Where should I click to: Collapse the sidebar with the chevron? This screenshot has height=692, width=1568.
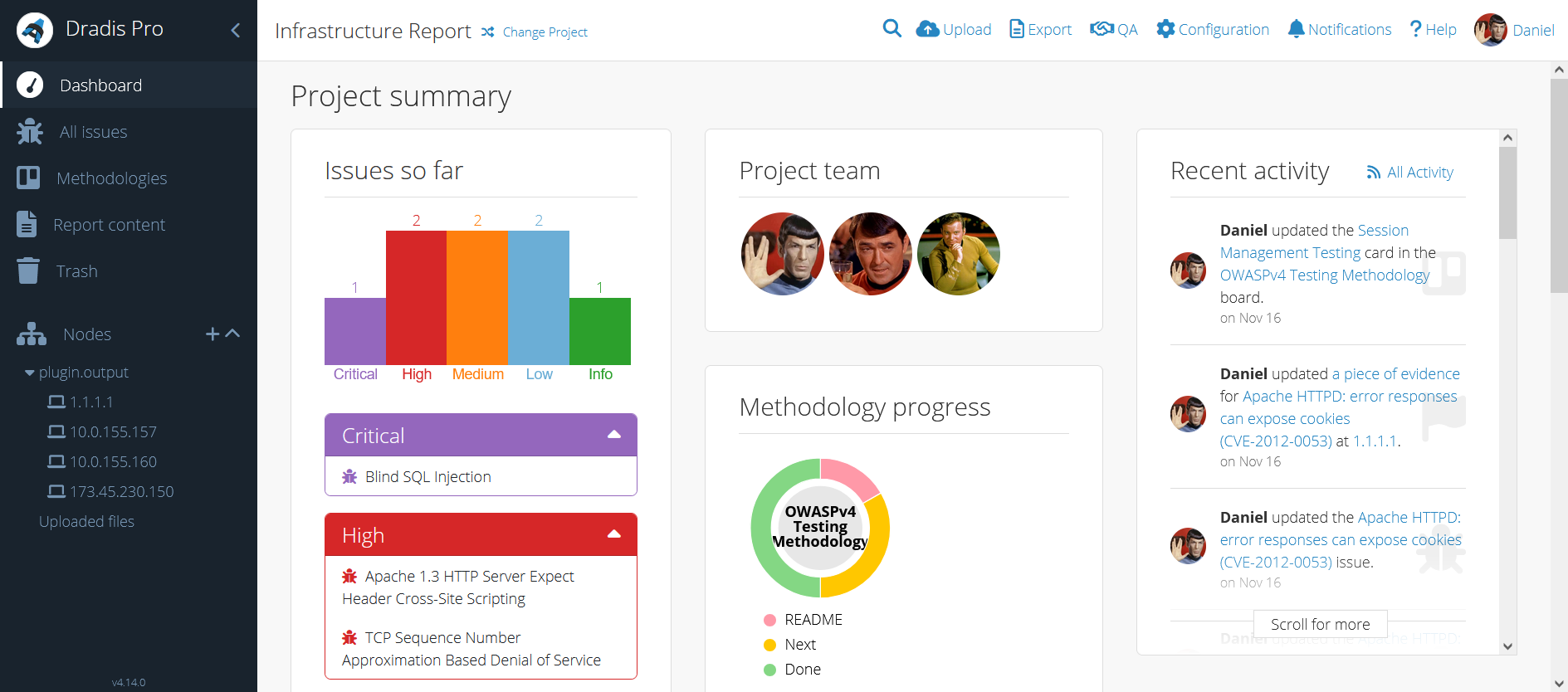tap(236, 30)
